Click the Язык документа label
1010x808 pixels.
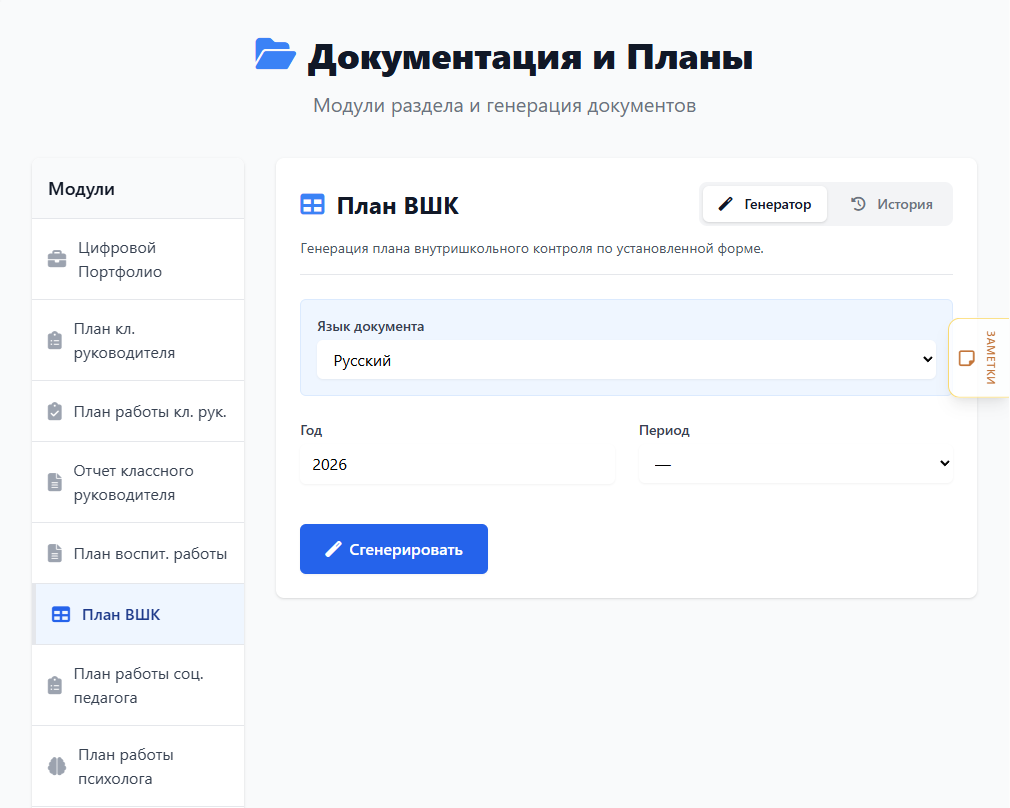coord(370,326)
